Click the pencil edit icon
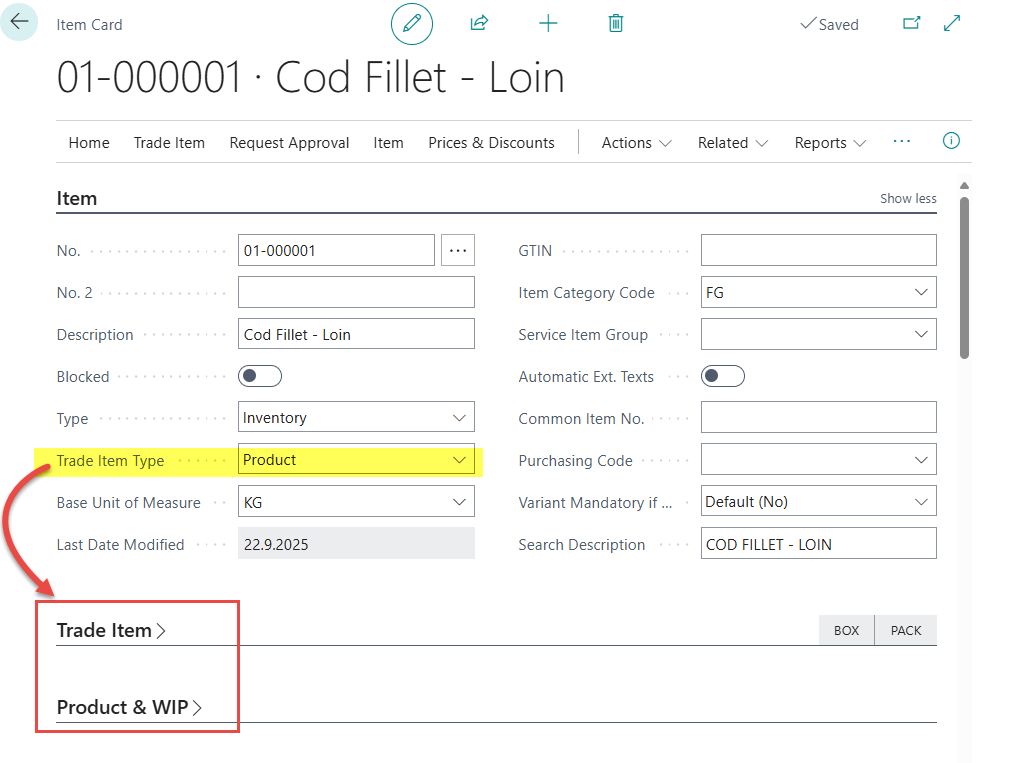Image resolution: width=1036 pixels, height=763 pixels. (412, 24)
